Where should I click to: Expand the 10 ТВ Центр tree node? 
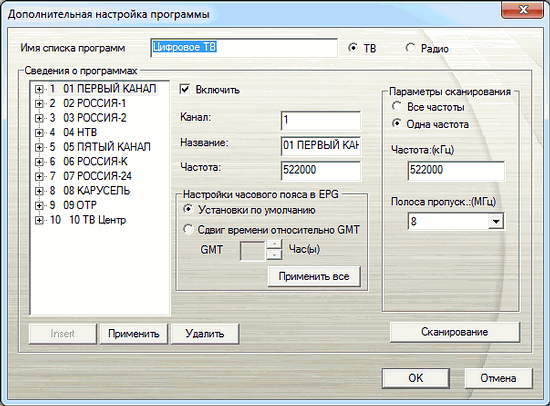coord(39,220)
